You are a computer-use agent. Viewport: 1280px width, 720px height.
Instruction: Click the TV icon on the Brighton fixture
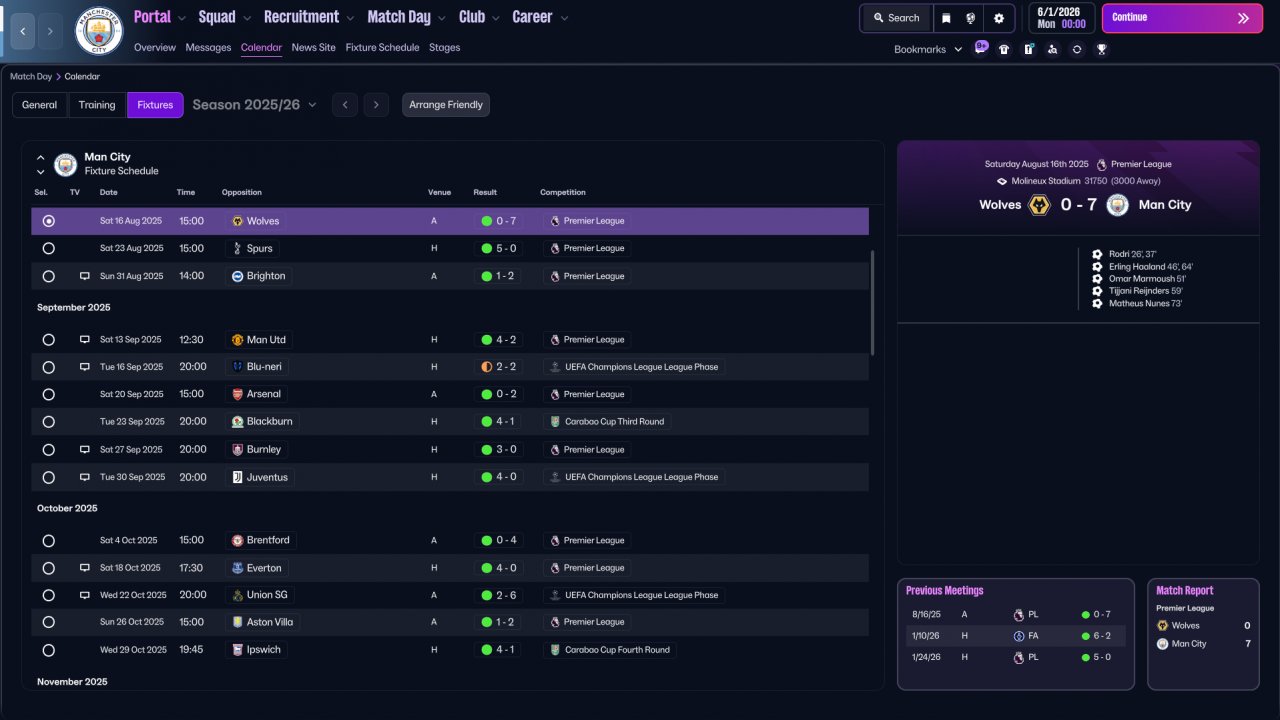pyautogui.click(x=85, y=276)
